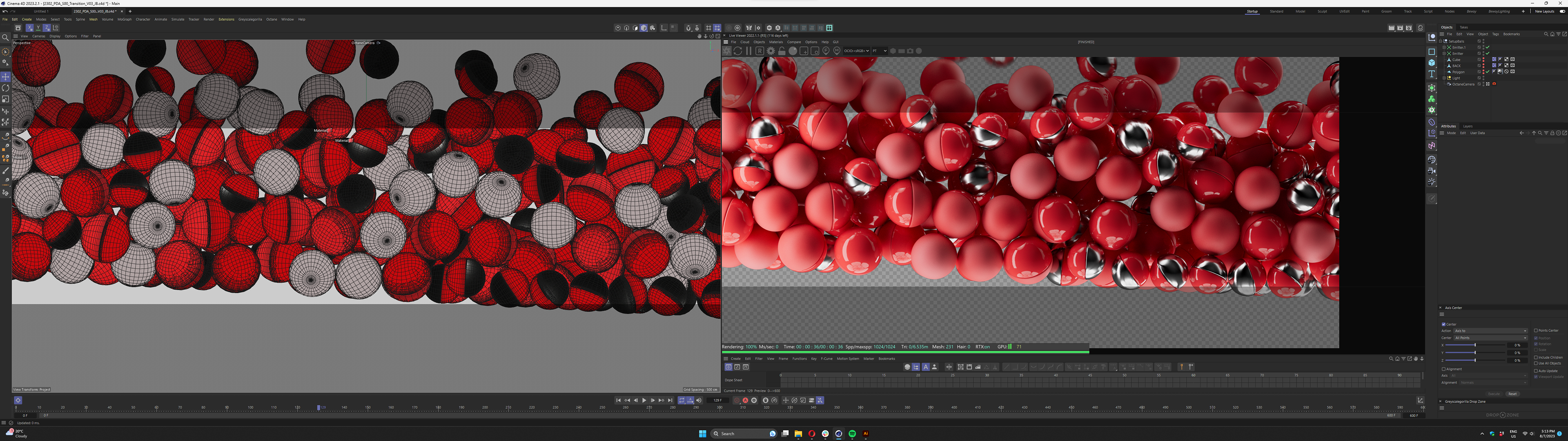Screen dimensions: 1568x441
Task: Open Spotify from the Windows taskbar
Action: click(x=852, y=434)
